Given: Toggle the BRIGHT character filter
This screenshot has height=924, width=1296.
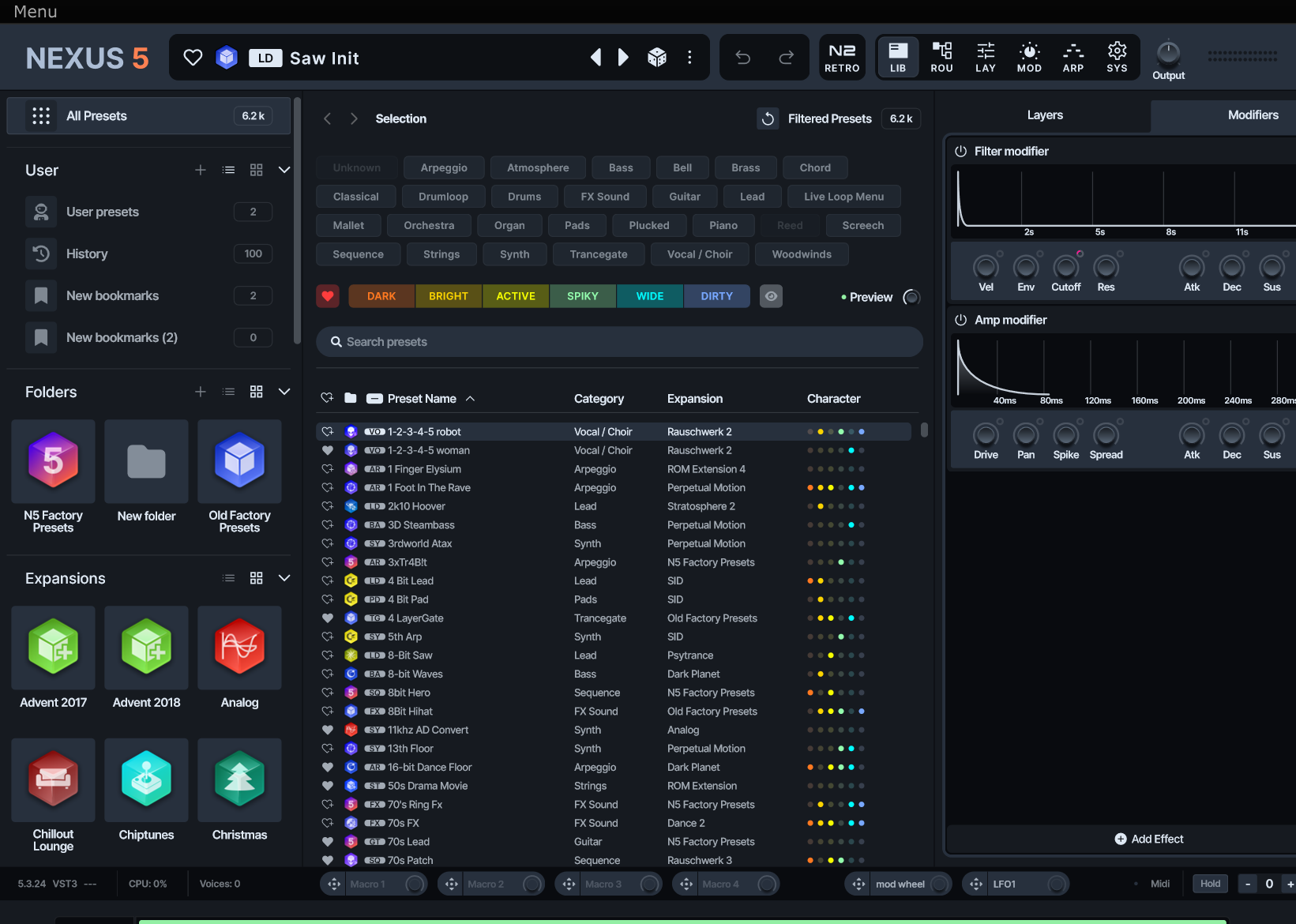Looking at the screenshot, I should [449, 296].
